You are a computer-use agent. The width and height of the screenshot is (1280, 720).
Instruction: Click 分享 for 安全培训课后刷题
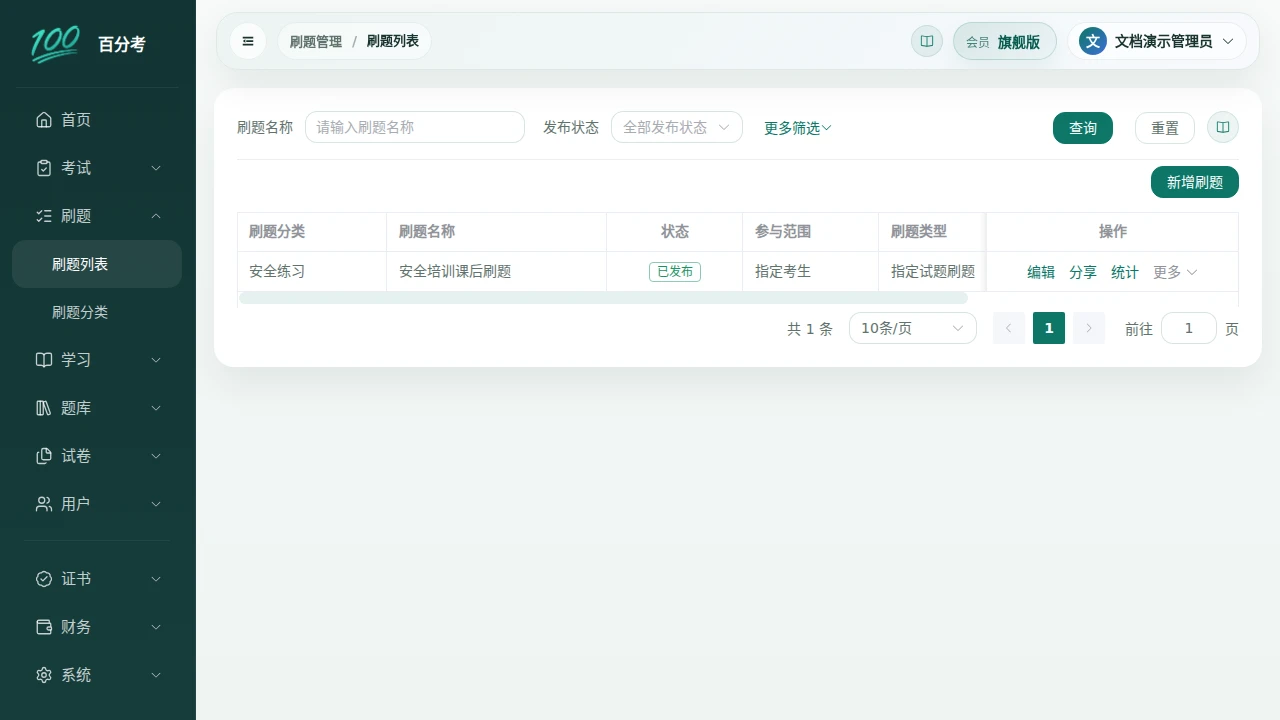(1083, 272)
